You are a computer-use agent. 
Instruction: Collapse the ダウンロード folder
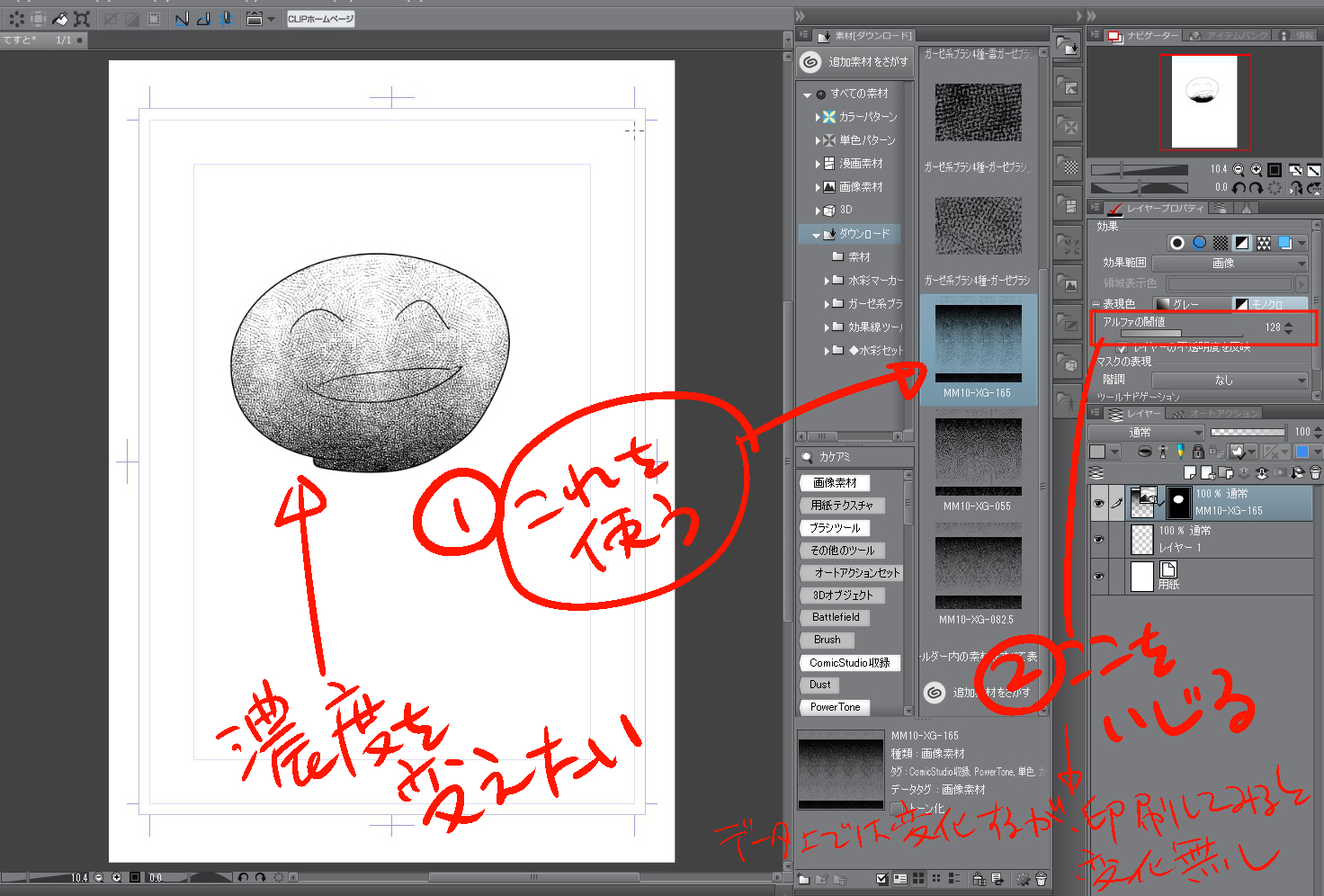(x=816, y=235)
